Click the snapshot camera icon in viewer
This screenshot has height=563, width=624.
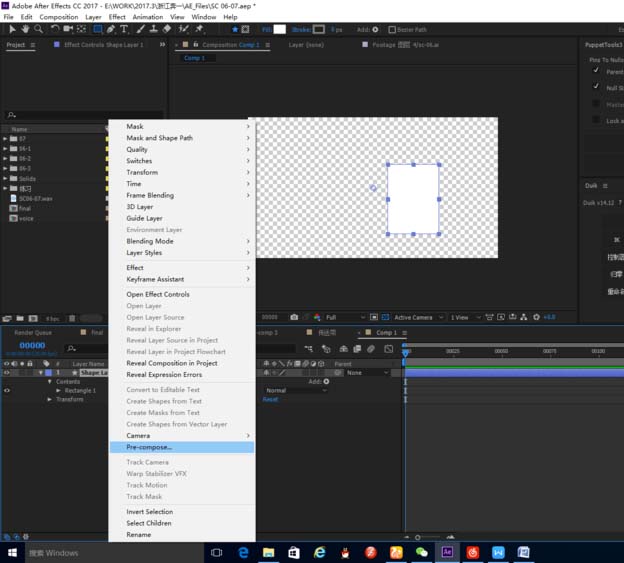tap(294, 317)
